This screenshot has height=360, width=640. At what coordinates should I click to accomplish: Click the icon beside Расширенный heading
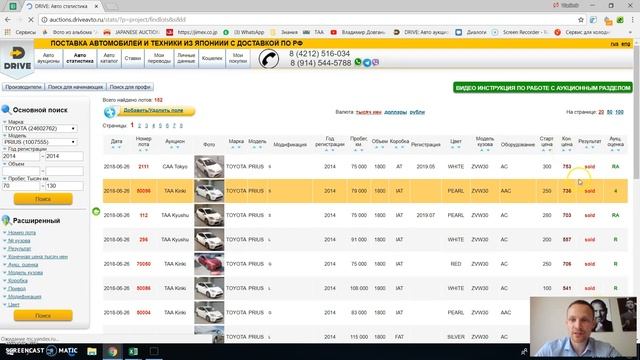6,220
